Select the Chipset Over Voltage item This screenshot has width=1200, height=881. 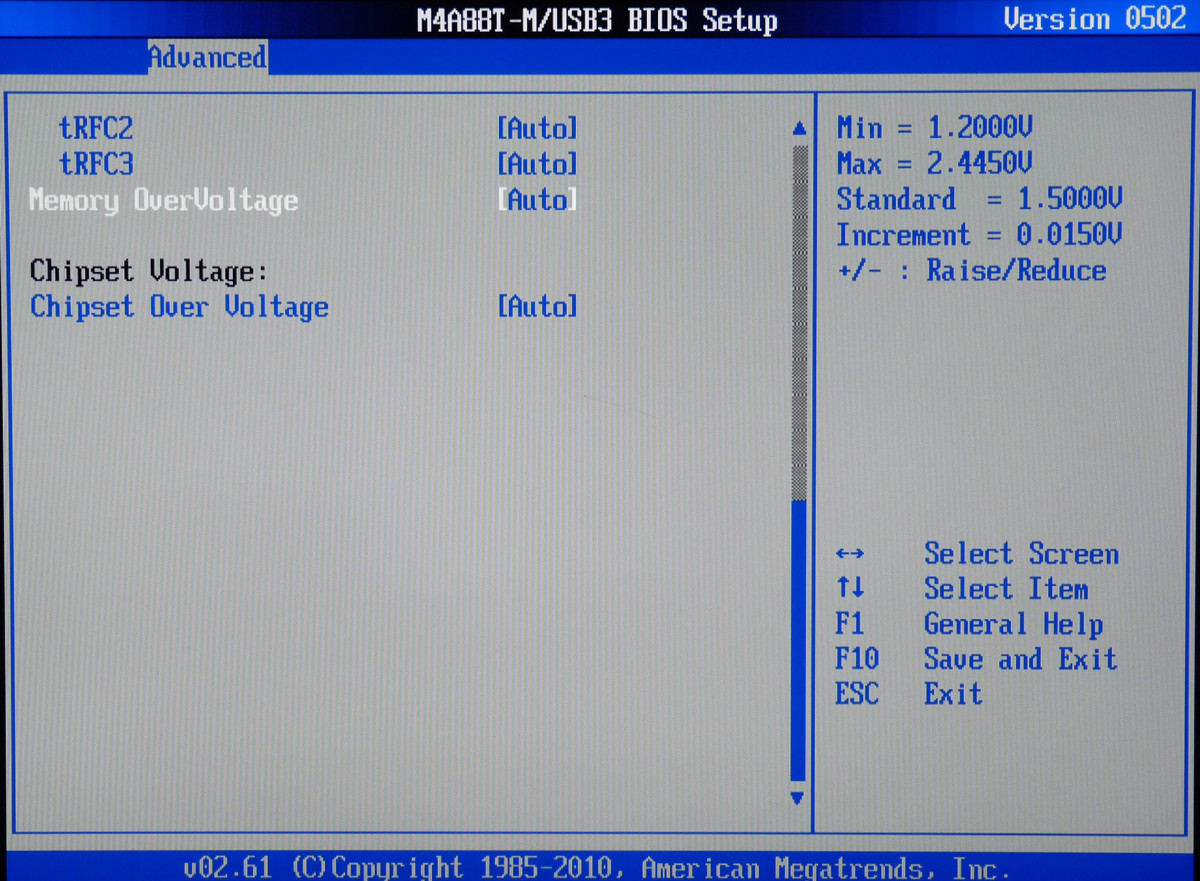[179, 307]
